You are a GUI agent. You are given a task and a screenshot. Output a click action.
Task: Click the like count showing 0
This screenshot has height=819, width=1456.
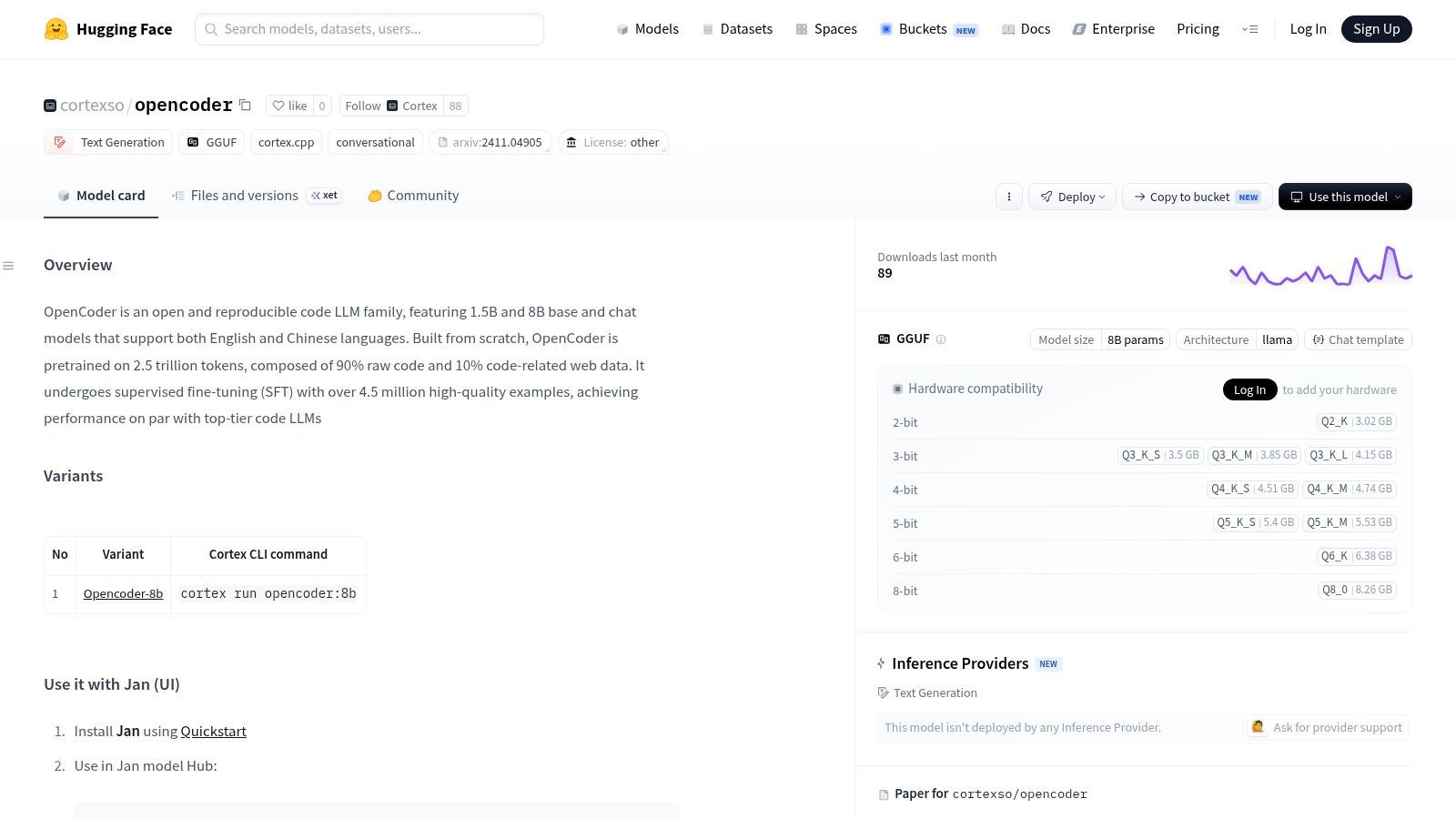click(321, 106)
